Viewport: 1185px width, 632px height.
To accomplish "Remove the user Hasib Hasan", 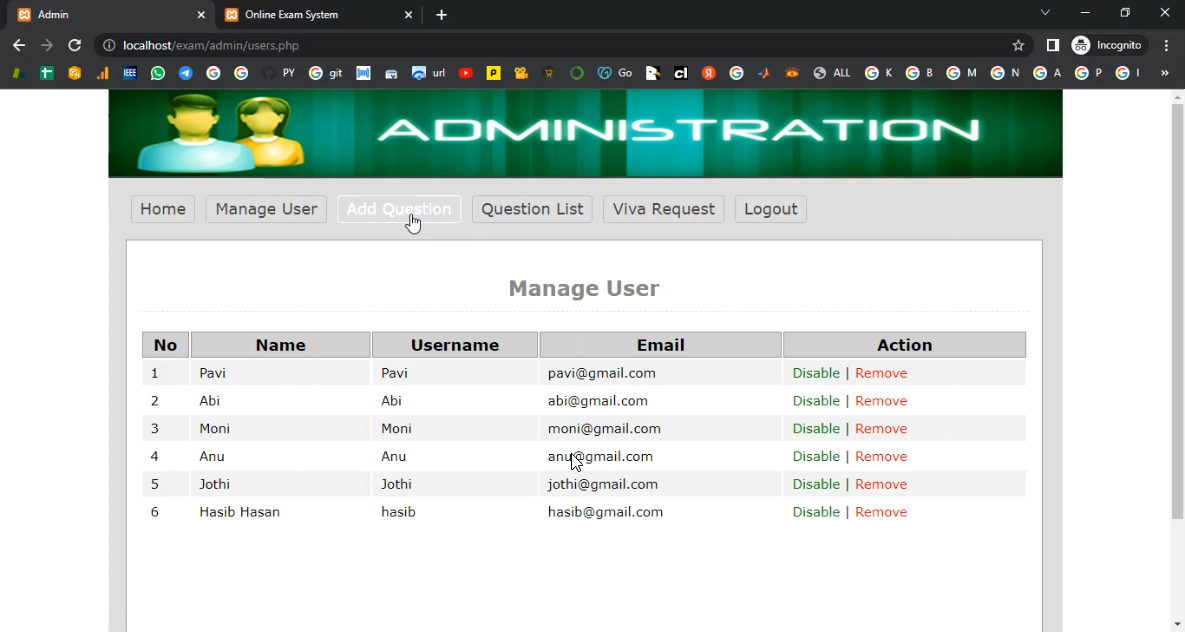I will coord(881,512).
